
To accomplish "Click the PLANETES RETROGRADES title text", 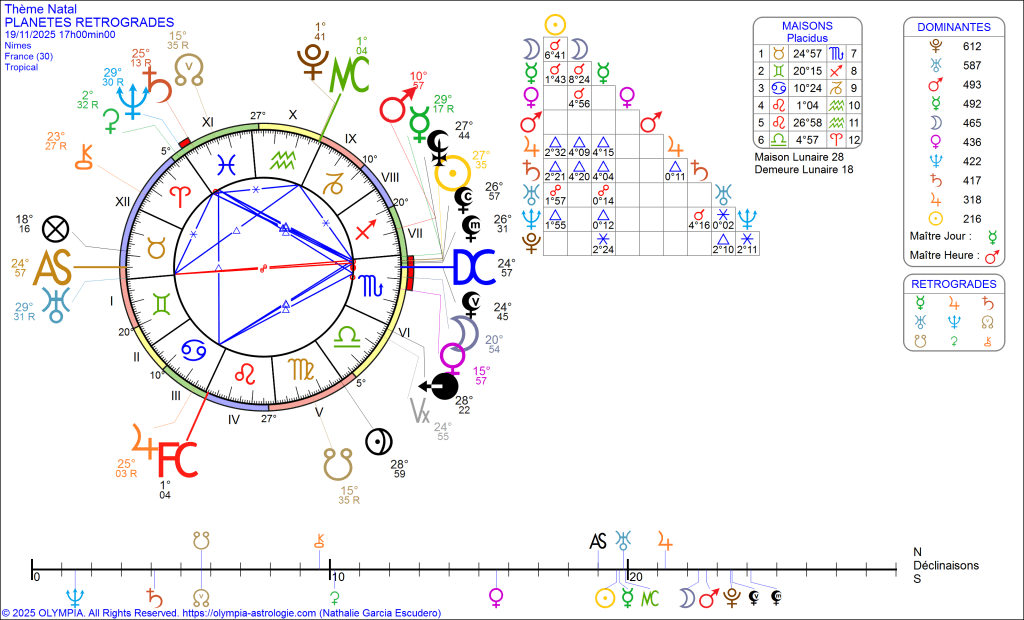I will (89, 22).
